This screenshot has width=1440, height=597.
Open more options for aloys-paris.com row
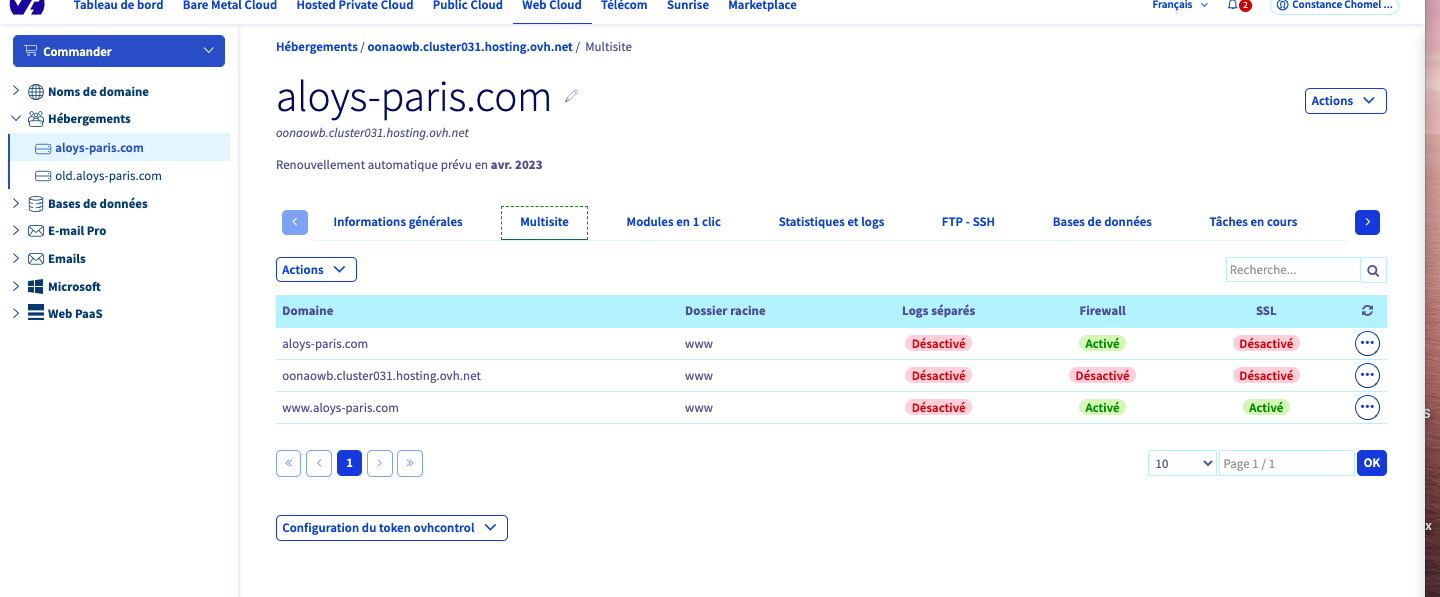1367,344
